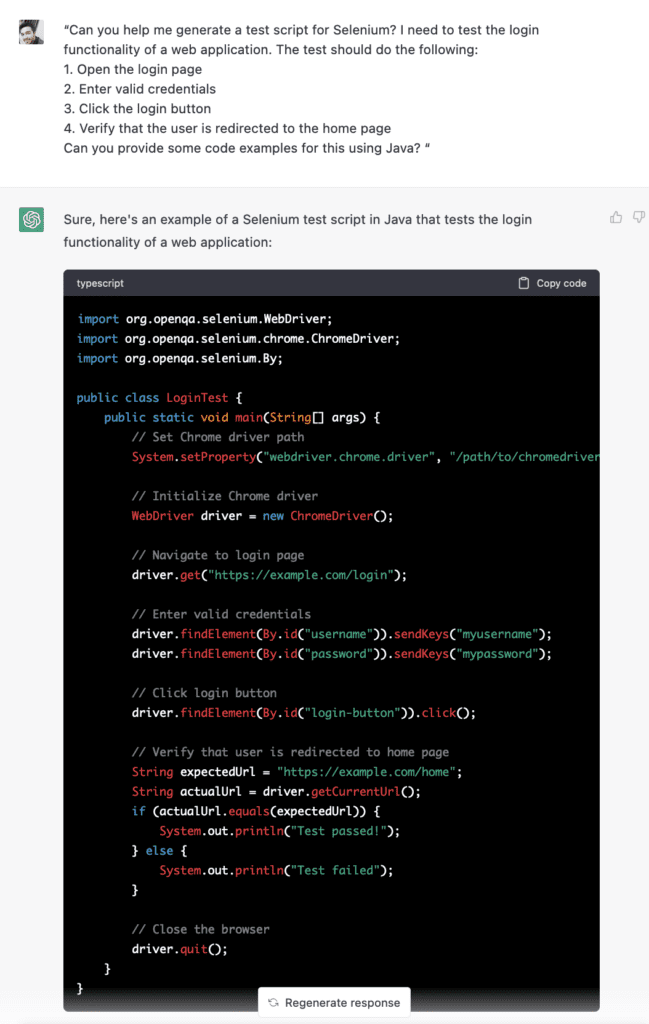649x1024 pixels.
Task: Click the comment '// Navigate to login page'
Action: 218,555
